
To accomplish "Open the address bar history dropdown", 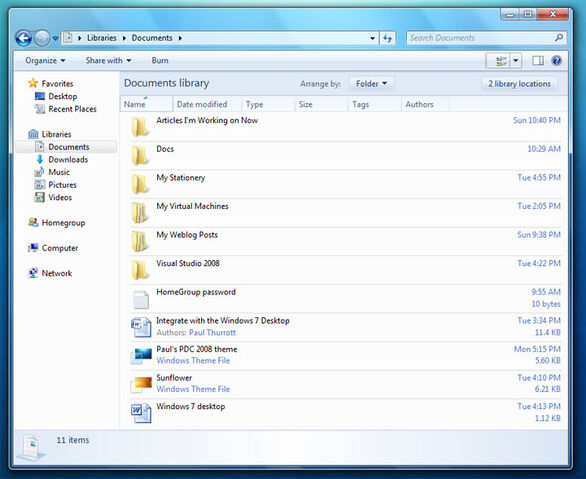I will click(x=372, y=38).
